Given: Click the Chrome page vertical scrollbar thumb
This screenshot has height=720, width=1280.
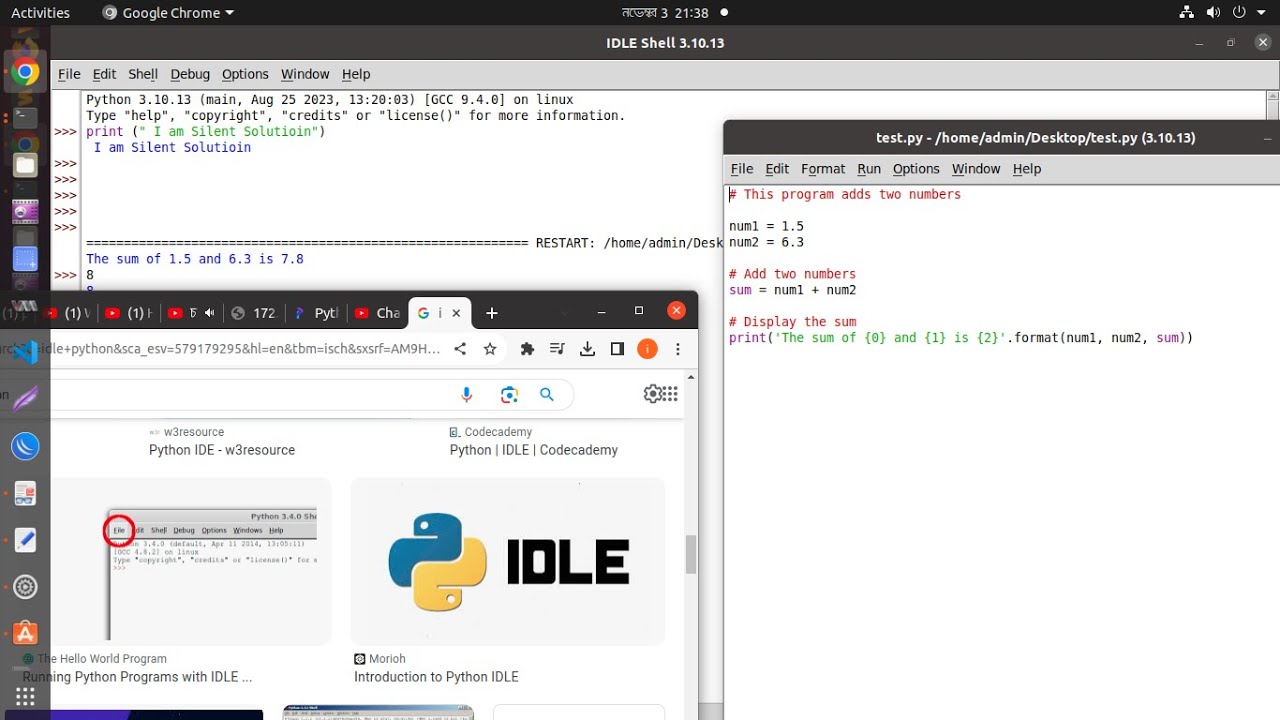Looking at the screenshot, I should (x=690, y=554).
